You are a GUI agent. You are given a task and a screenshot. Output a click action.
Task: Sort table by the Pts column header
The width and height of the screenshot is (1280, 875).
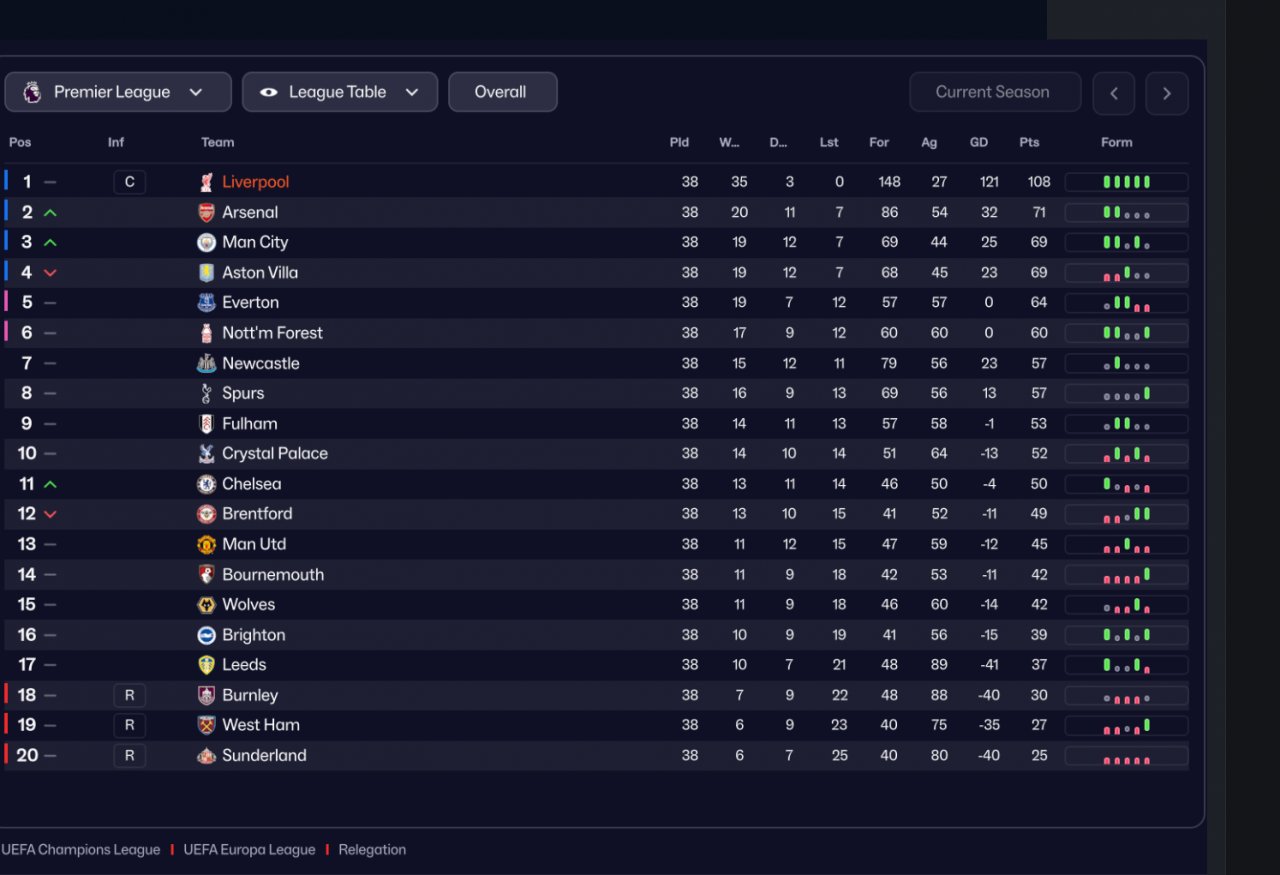1029,142
